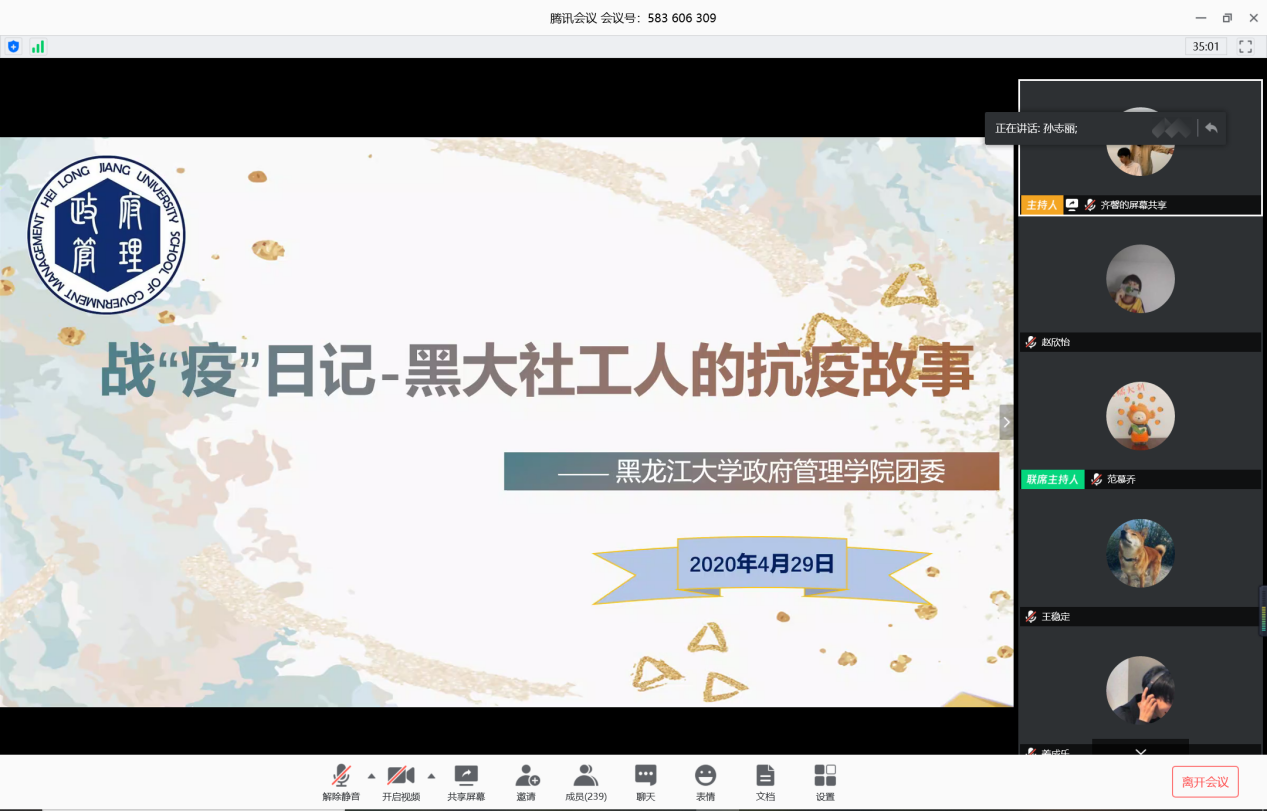Click the reply arrow in speaking notification
1267x811 pixels.
coord(1211,128)
